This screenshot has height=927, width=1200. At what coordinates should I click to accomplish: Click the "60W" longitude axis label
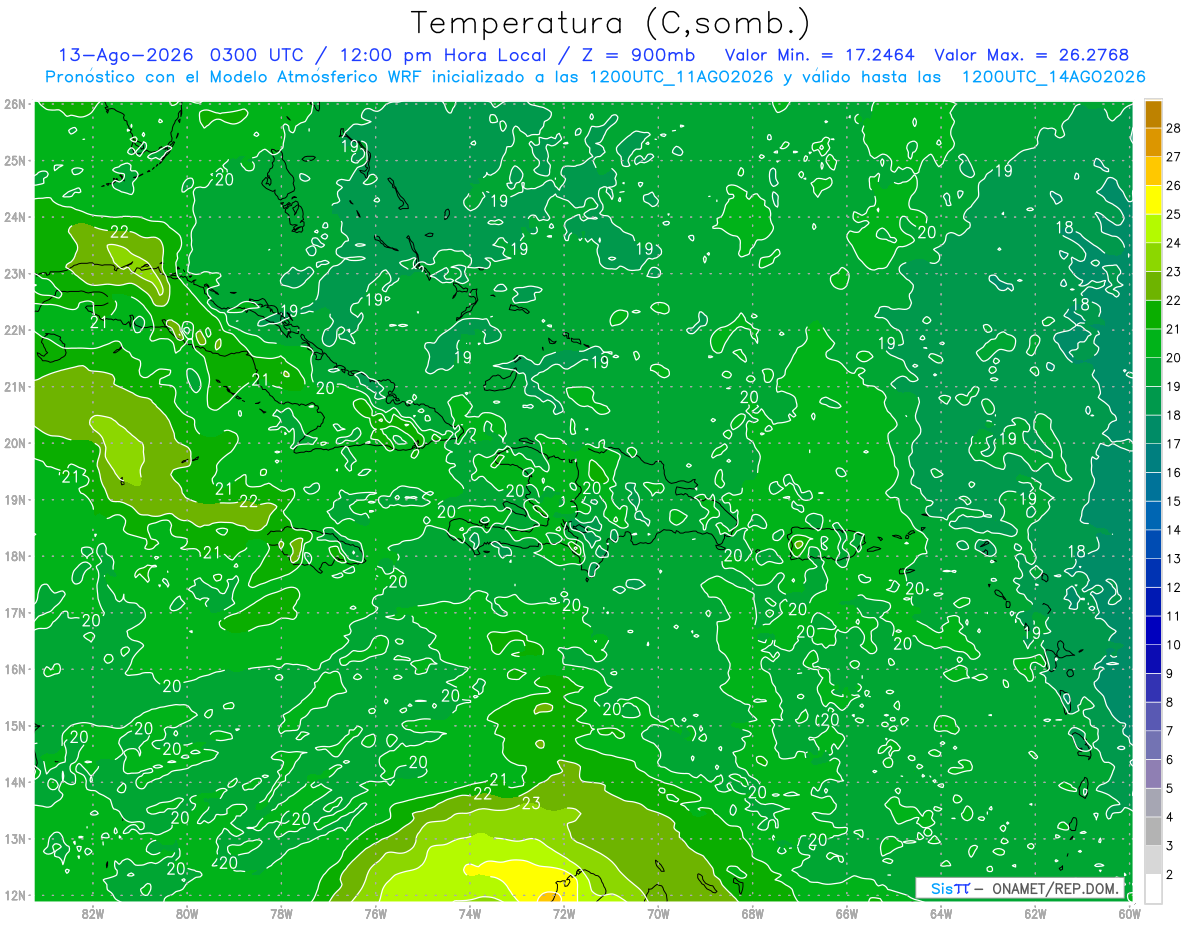pyautogui.click(x=1129, y=914)
